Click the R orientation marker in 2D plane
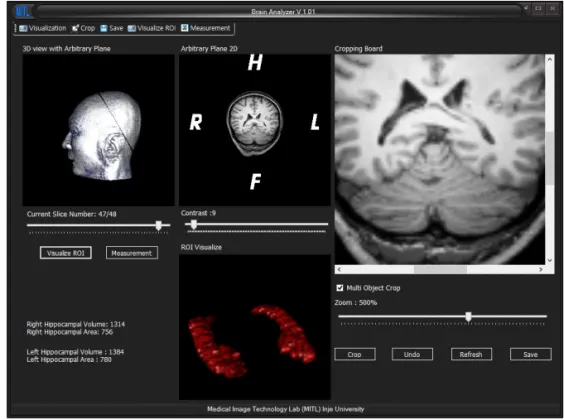The image size is (564, 420). click(x=196, y=122)
